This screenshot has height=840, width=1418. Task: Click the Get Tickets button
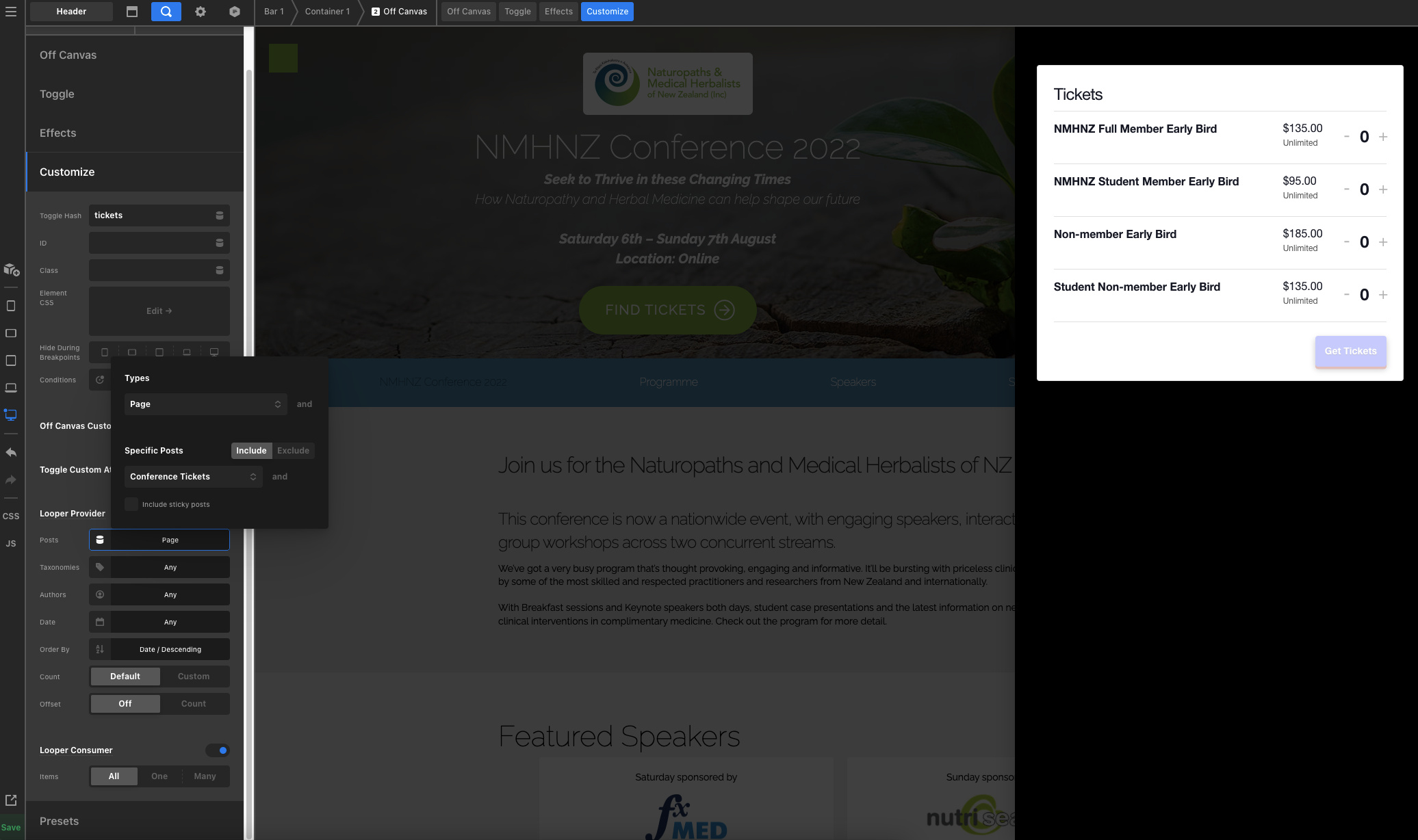click(x=1350, y=351)
